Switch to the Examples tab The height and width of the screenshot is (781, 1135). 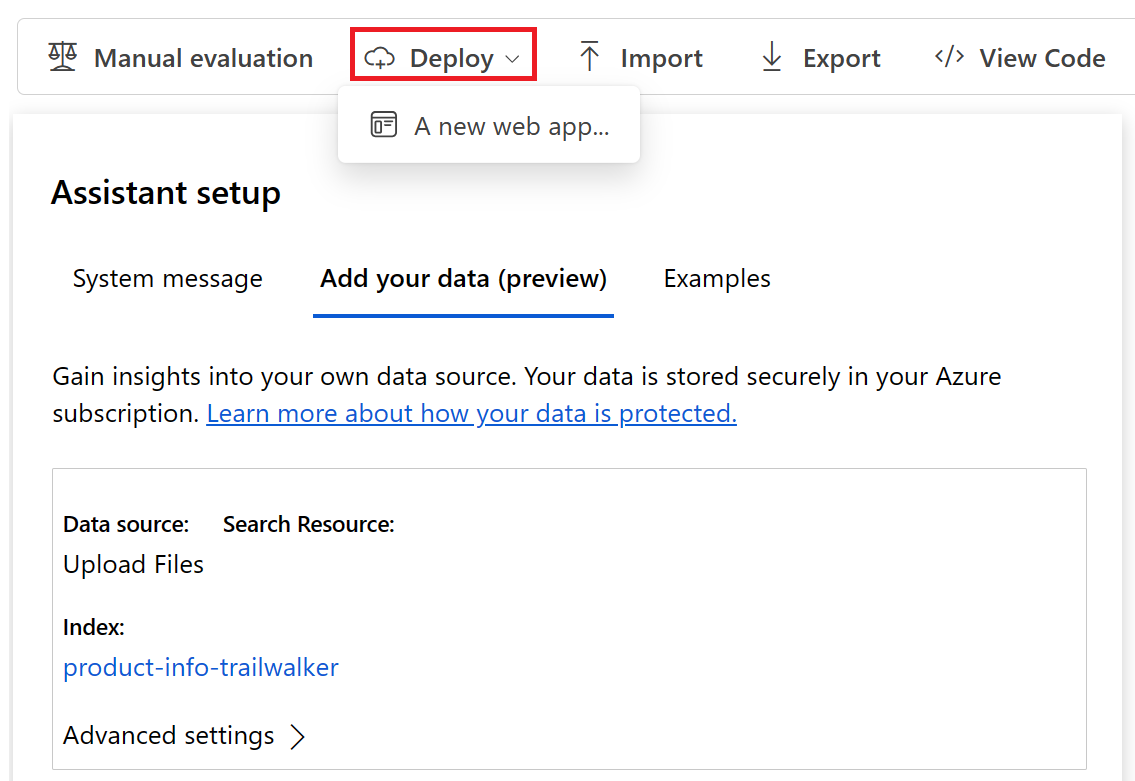click(717, 279)
